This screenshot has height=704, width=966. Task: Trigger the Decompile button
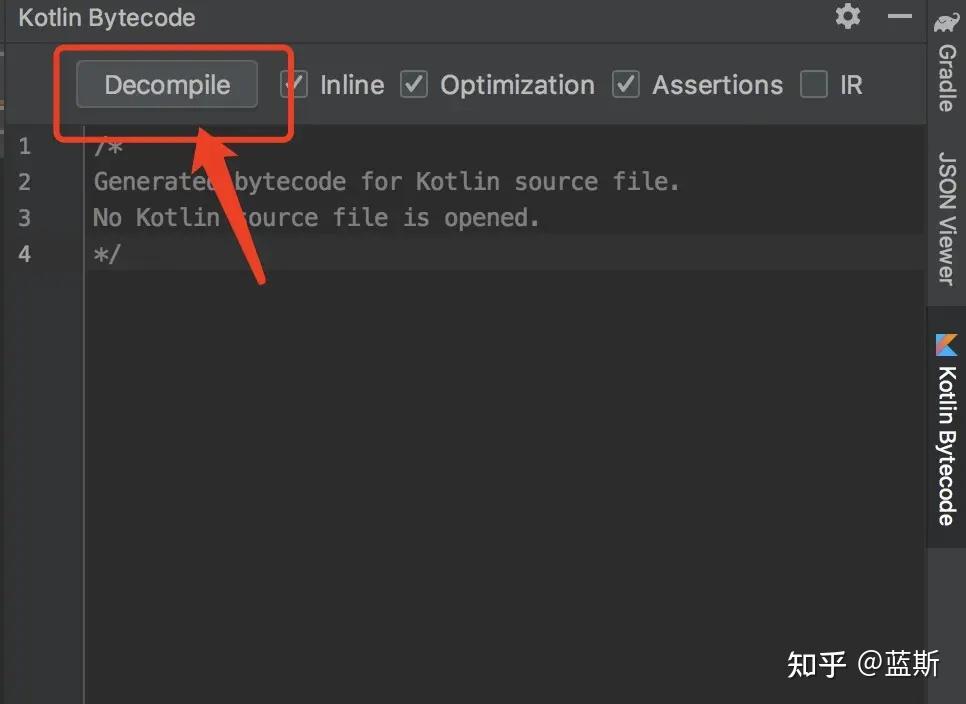[166, 85]
